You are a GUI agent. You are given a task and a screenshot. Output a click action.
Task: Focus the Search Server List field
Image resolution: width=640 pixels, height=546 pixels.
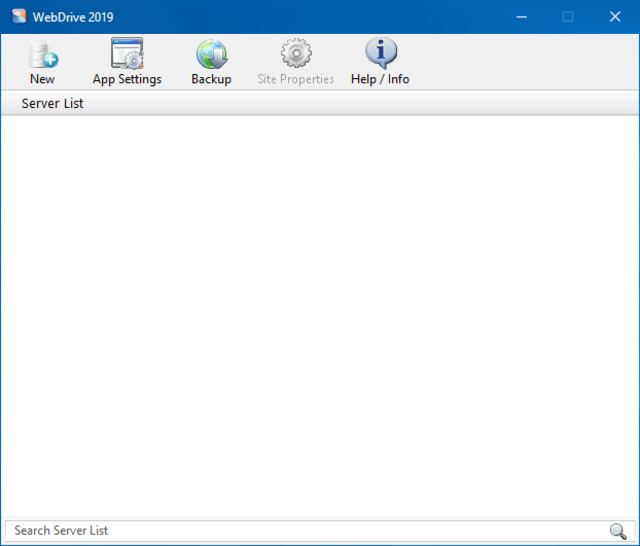click(x=300, y=531)
